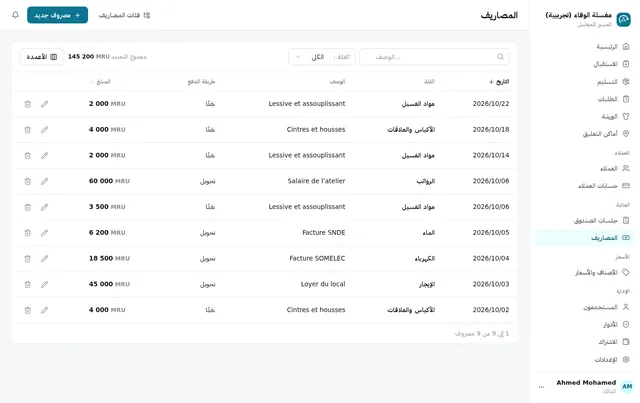
Task: Open 'التسليم' delivery in sidebar
Action: tap(584, 82)
